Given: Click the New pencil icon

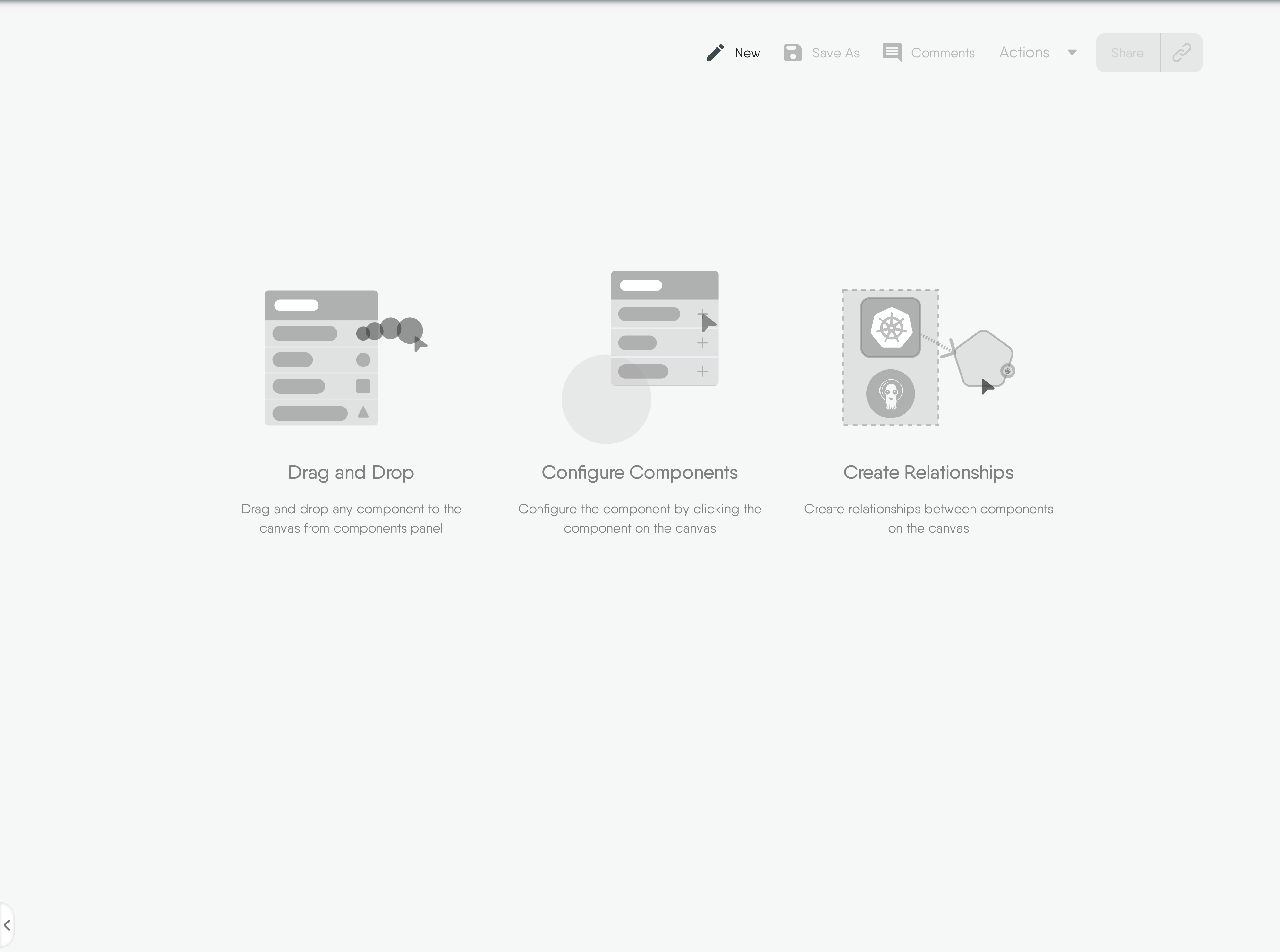Looking at the screenshot, I should 715,53.
